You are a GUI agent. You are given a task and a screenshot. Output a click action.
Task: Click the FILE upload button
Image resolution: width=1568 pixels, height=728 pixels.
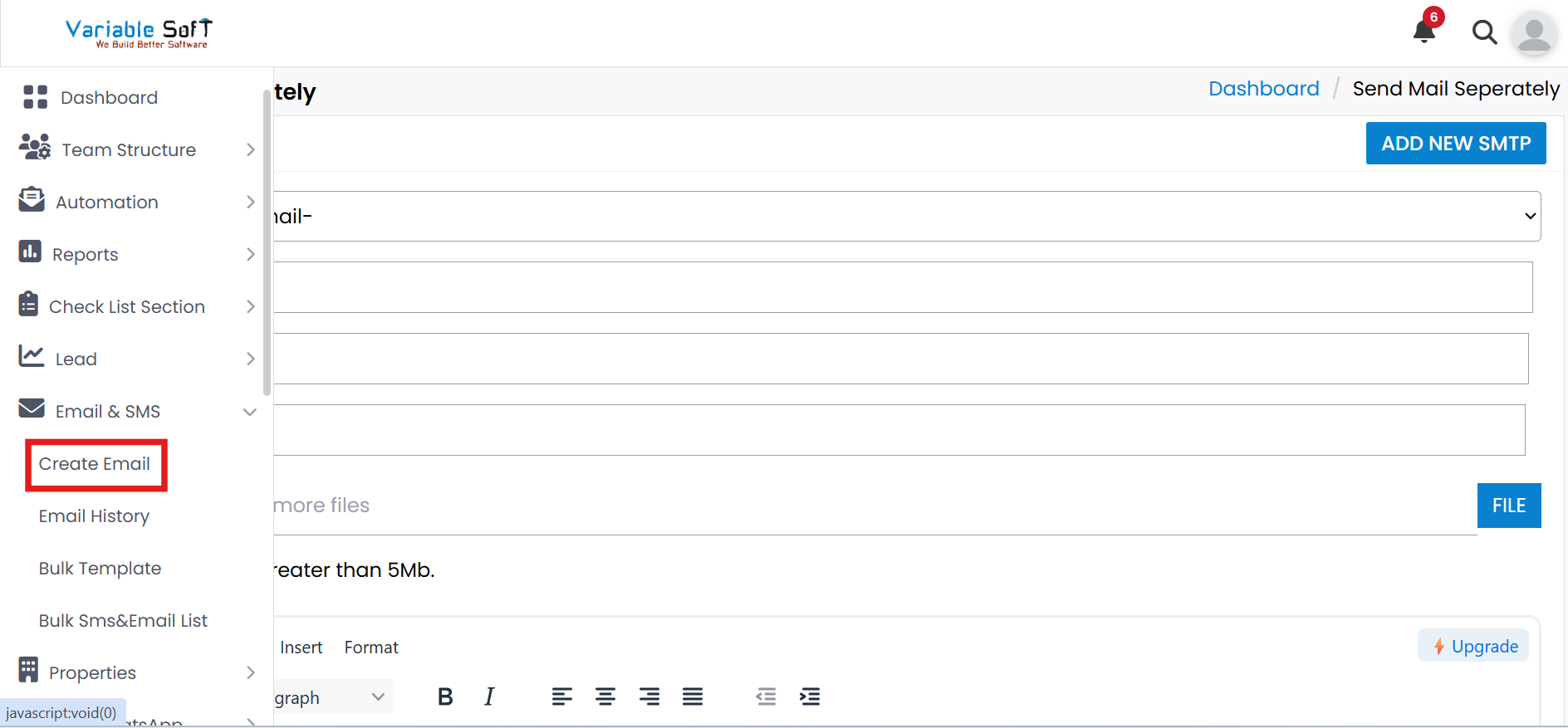(x=1509, y=505)
